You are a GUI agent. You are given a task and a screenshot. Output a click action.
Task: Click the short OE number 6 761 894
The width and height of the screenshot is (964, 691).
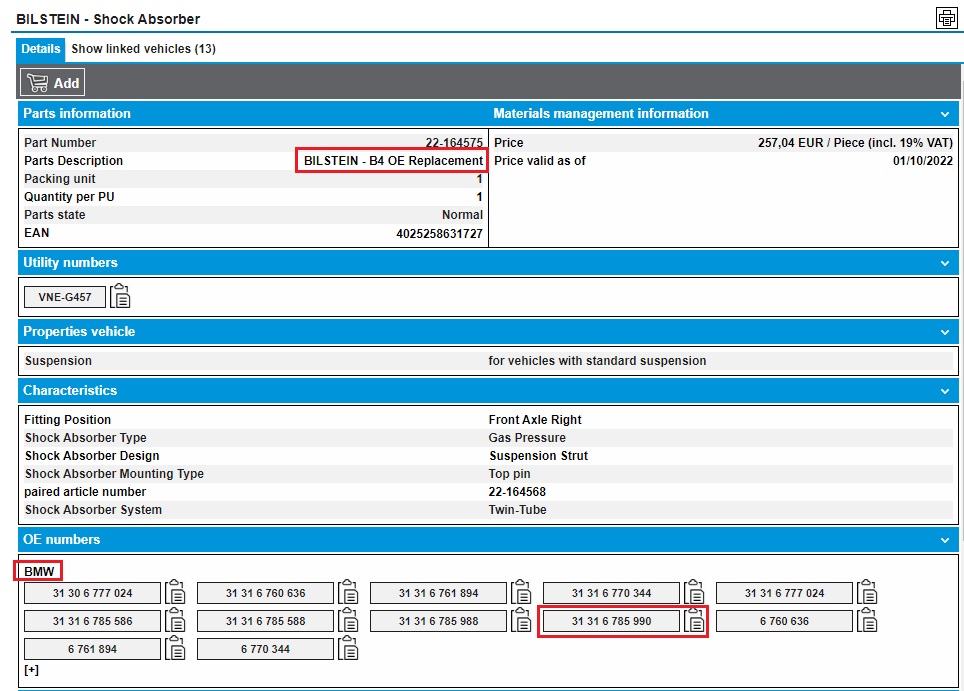click(92, 649)
